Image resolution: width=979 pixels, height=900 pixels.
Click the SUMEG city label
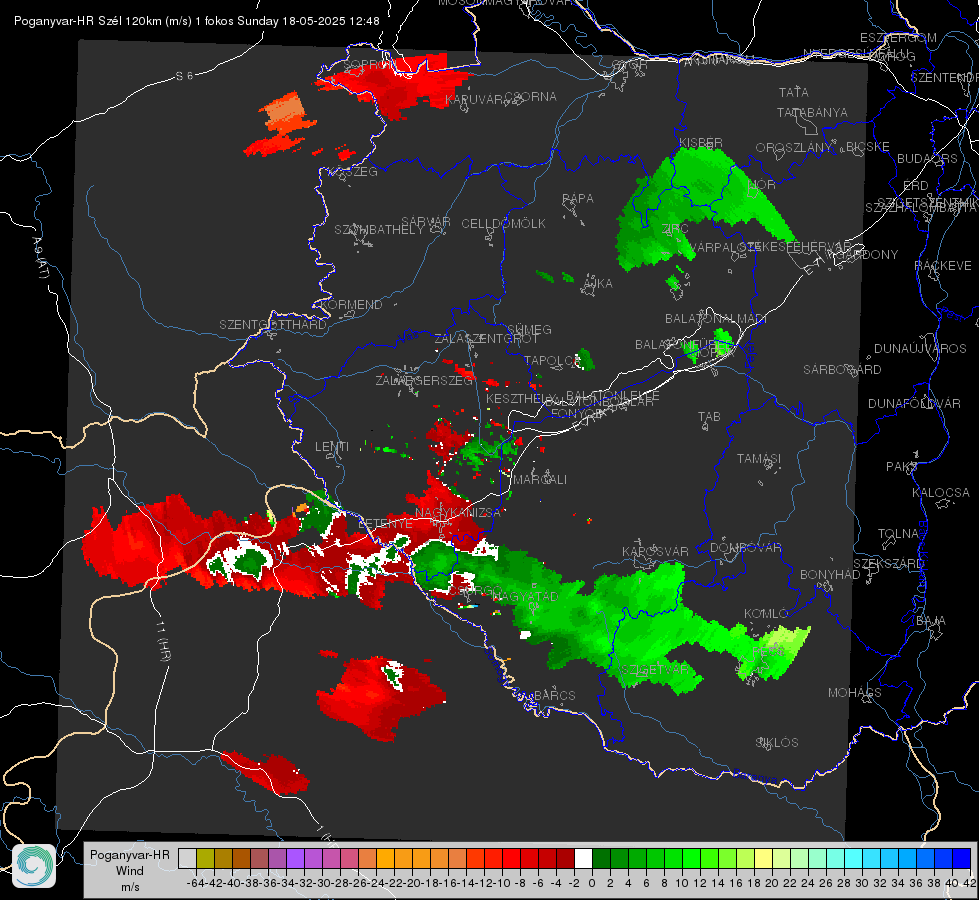click(x=529, y=329)
